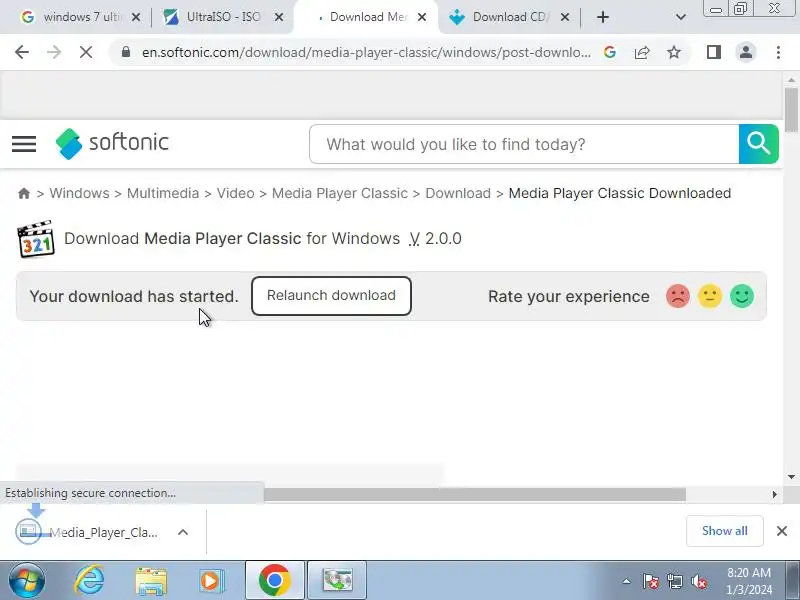Bookmark this page with the star icon
The width and height of the screenshot is (800, 600).
click(x=674, y=52)
